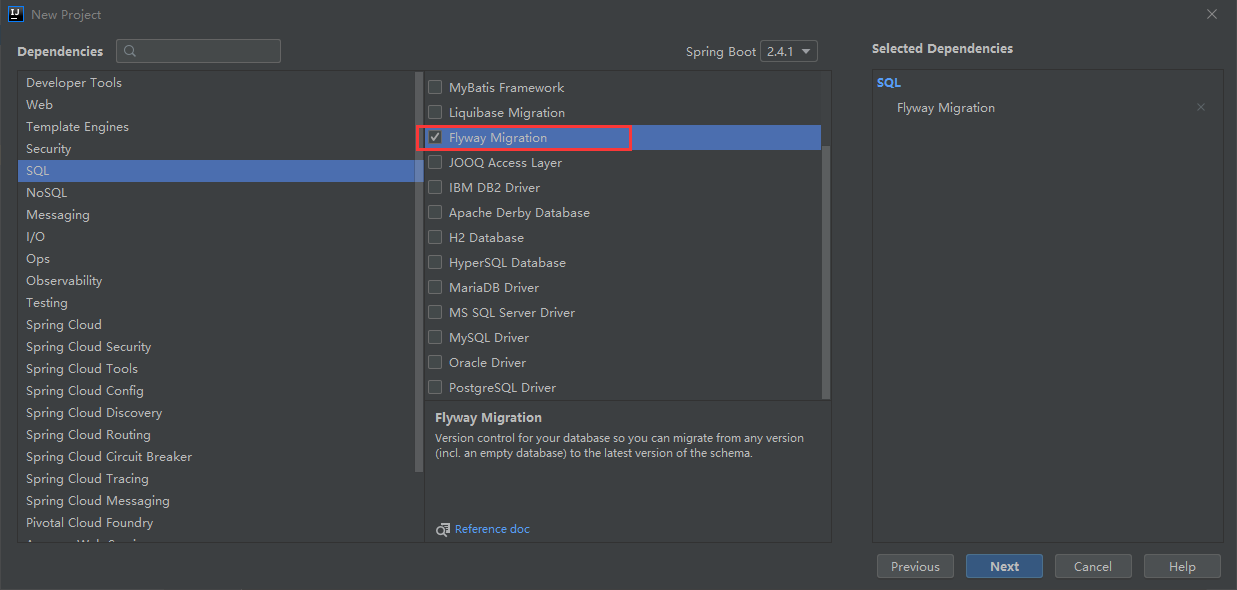Select the Testing category
Screen dimensions: 1237x590
click(x=216, y=302)
